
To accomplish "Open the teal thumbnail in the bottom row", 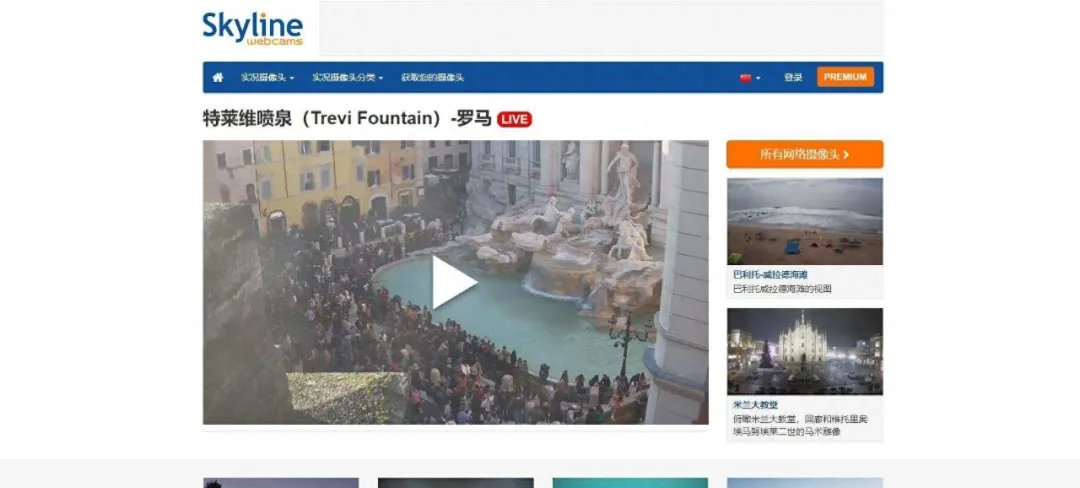I will click(630, 482).
